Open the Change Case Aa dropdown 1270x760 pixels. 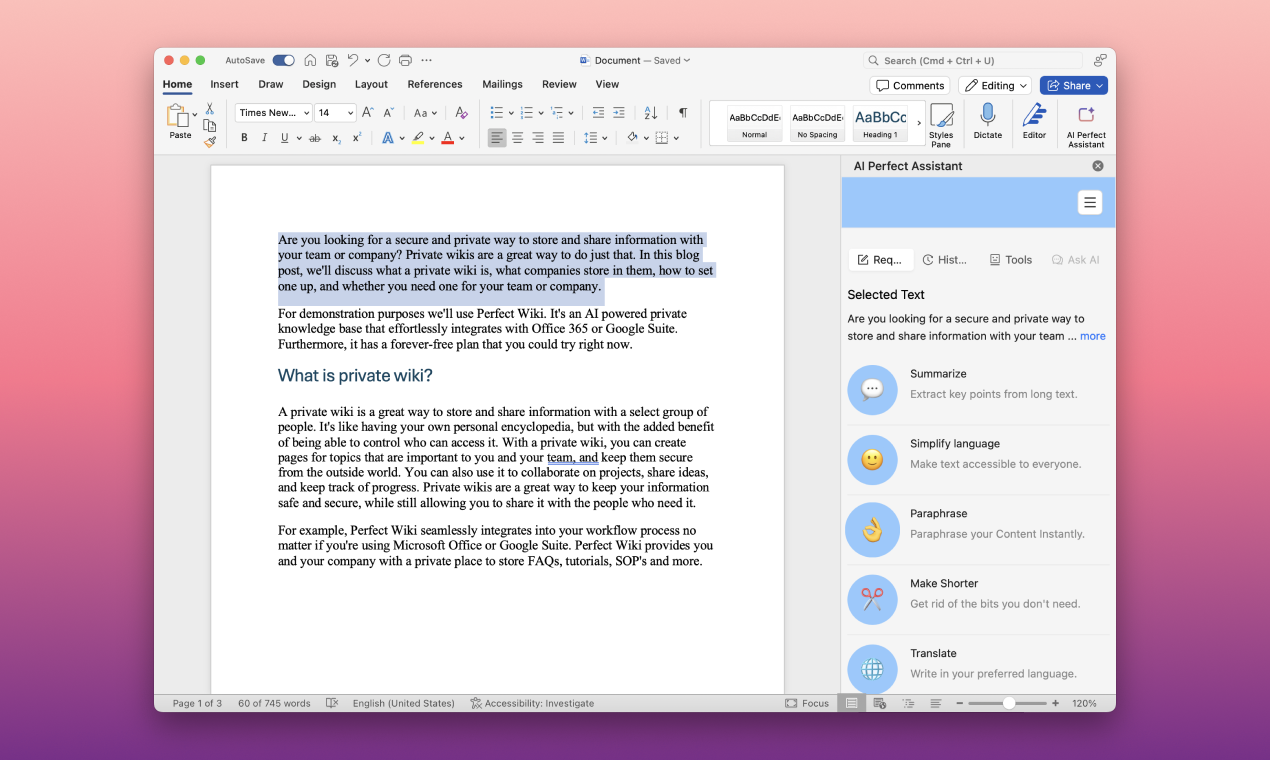point(425,113)
